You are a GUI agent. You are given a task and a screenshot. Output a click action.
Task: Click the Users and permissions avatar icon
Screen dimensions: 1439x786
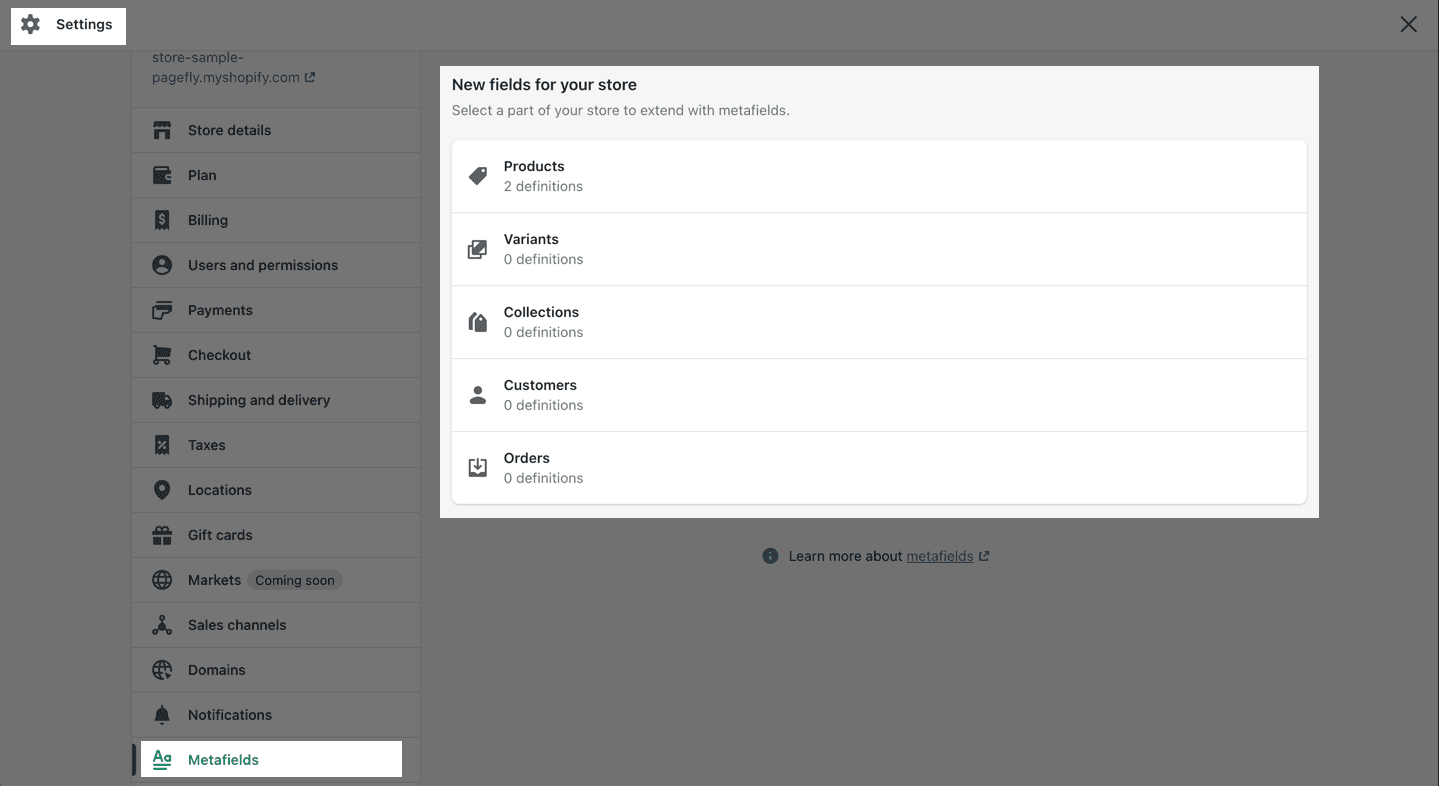(162, 265)
